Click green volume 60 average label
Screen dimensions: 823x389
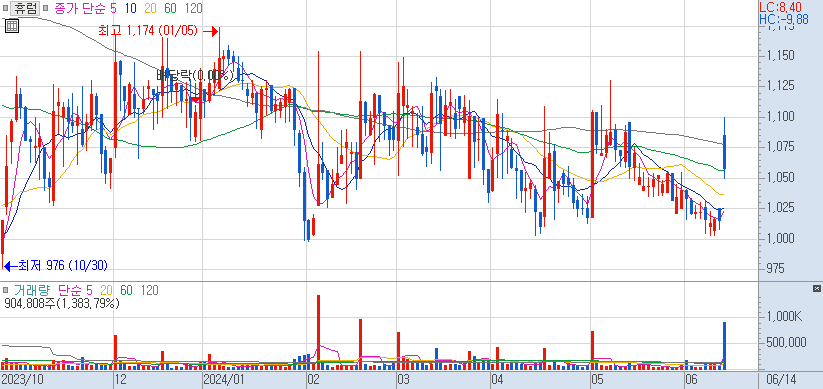tap(126, 290)
